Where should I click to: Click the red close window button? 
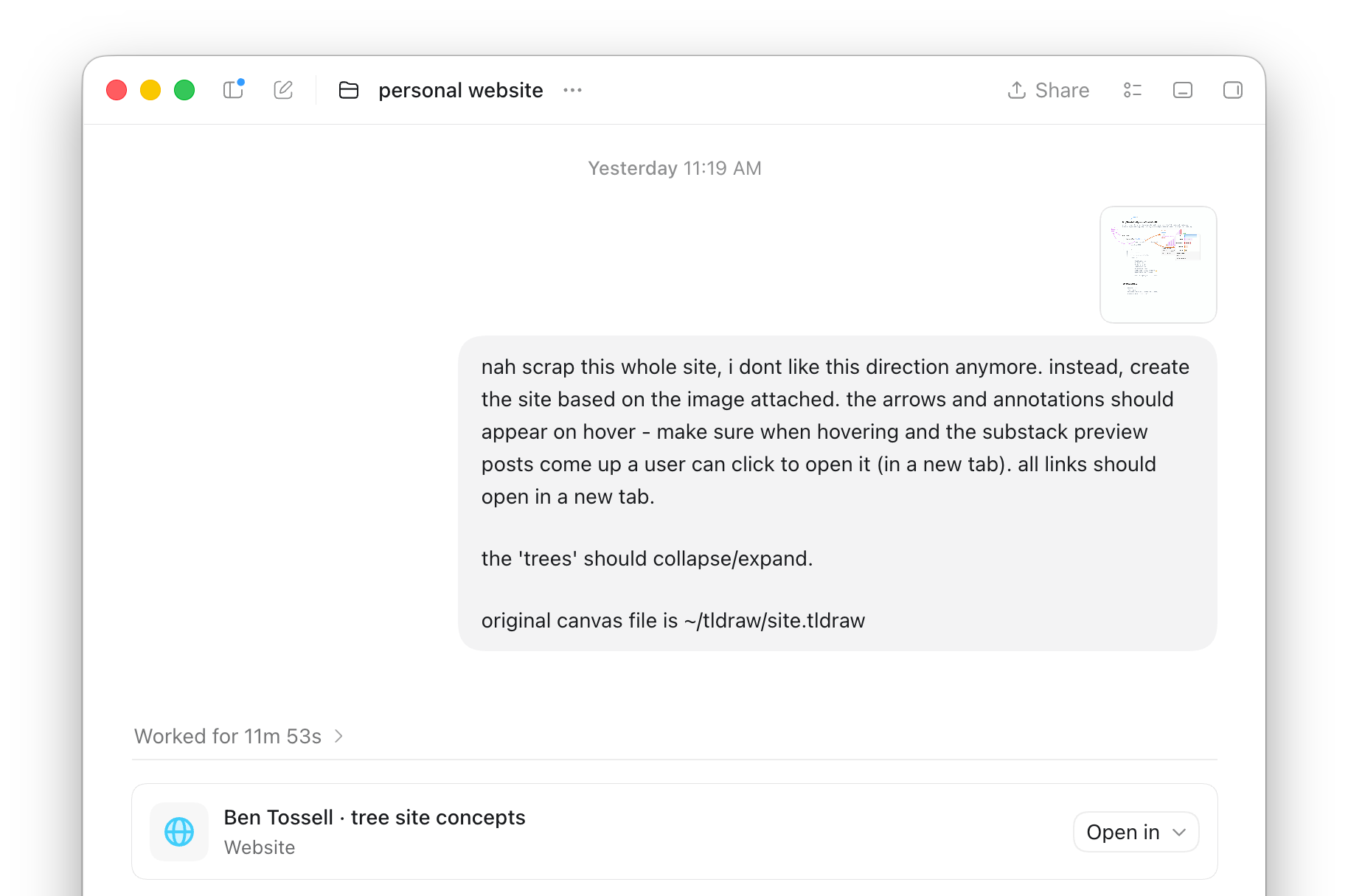117,90
